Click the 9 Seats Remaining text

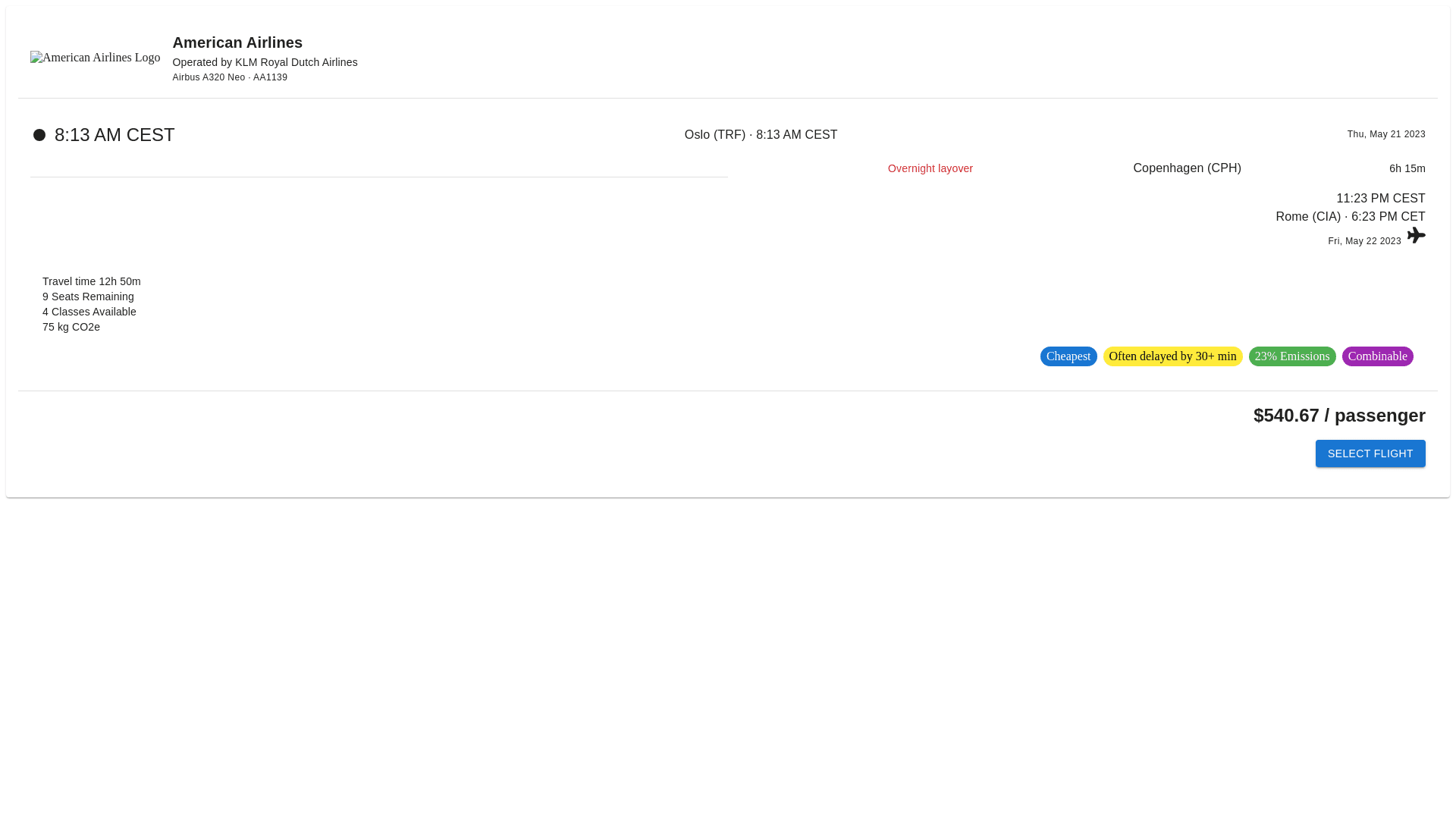pos(88,297)
